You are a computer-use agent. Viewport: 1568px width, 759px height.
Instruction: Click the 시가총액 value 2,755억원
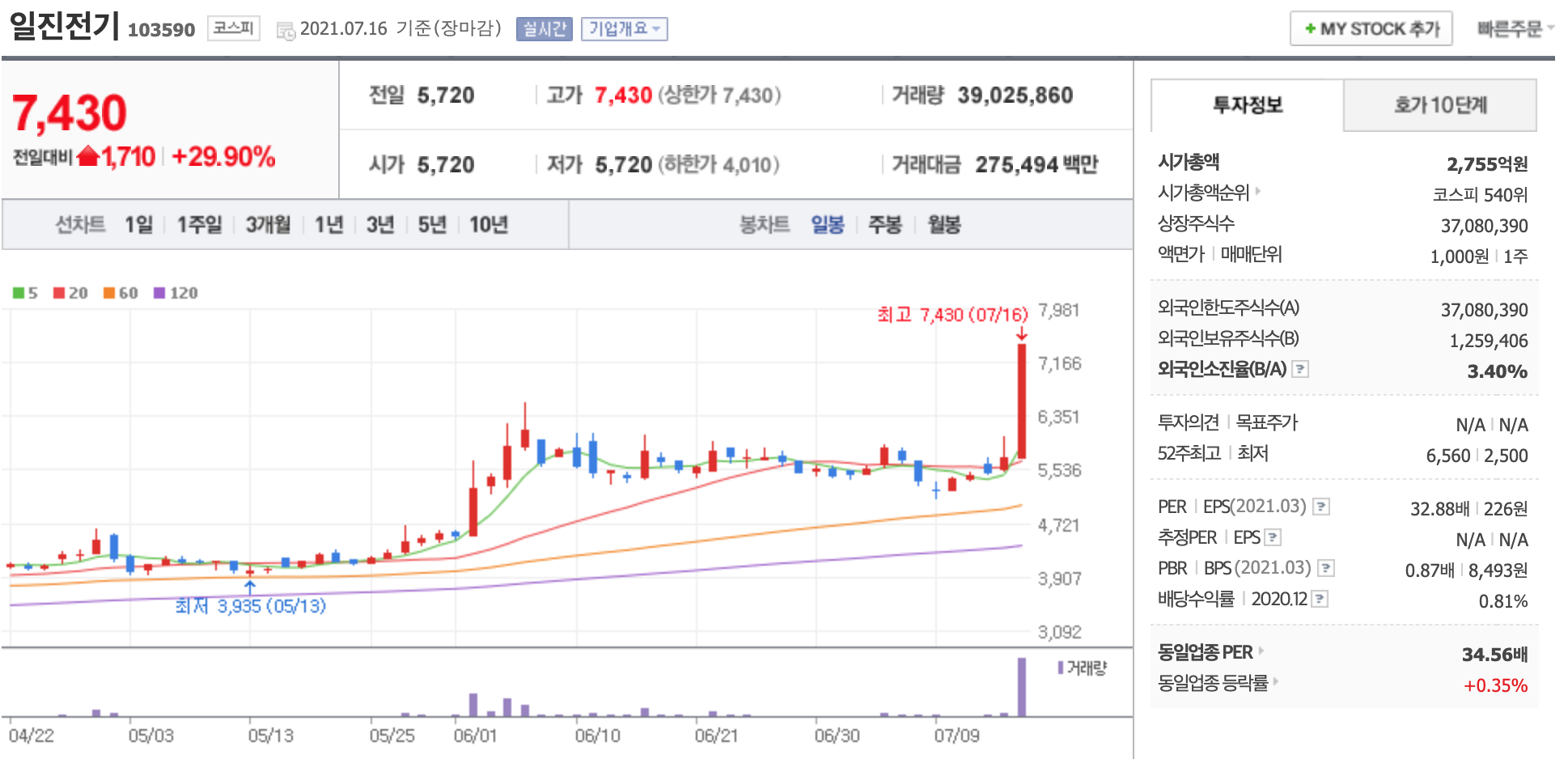(x=1487, y=164)
